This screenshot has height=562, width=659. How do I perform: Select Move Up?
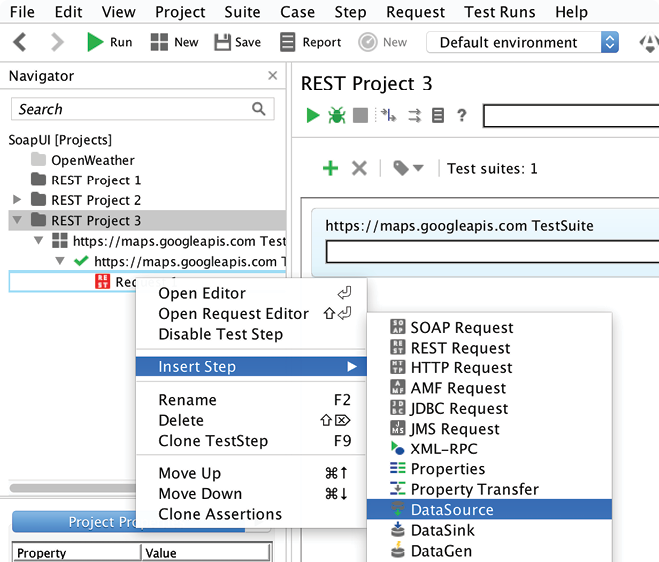coord(251,473)
